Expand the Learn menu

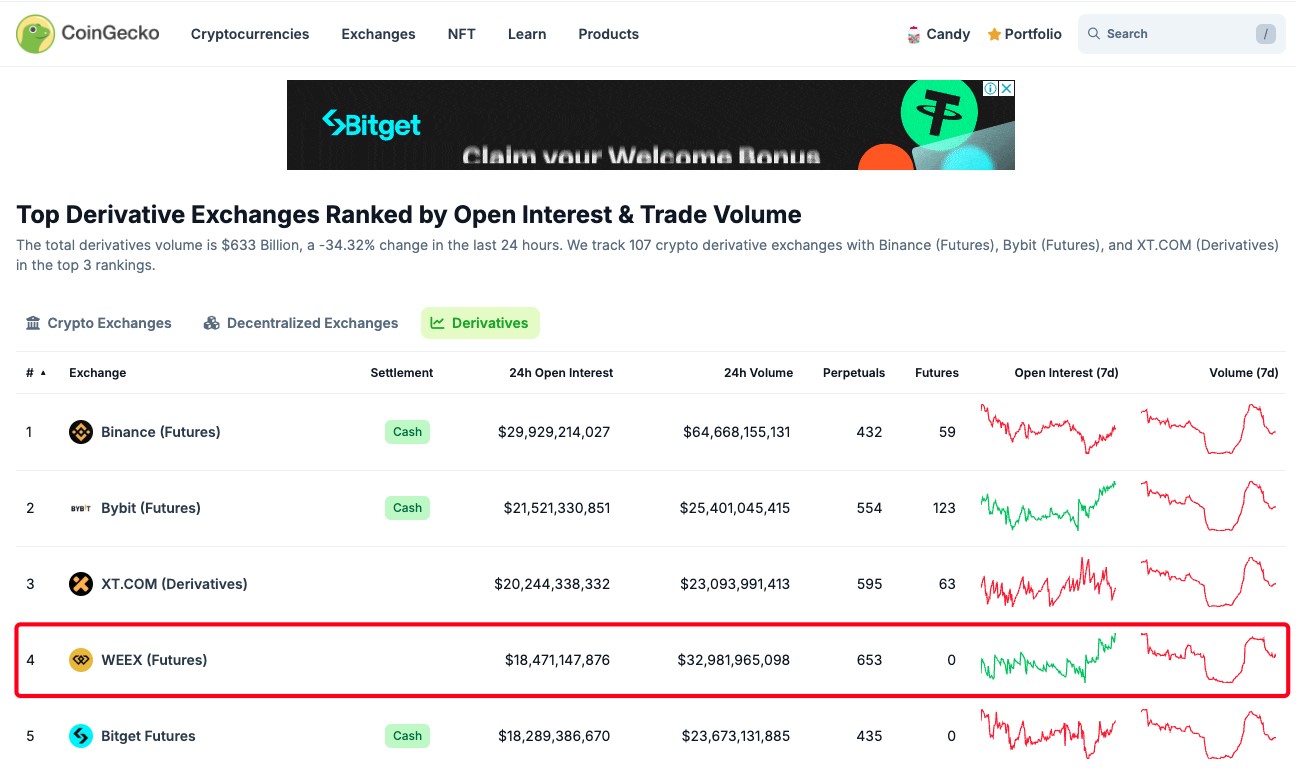[527, 34]
